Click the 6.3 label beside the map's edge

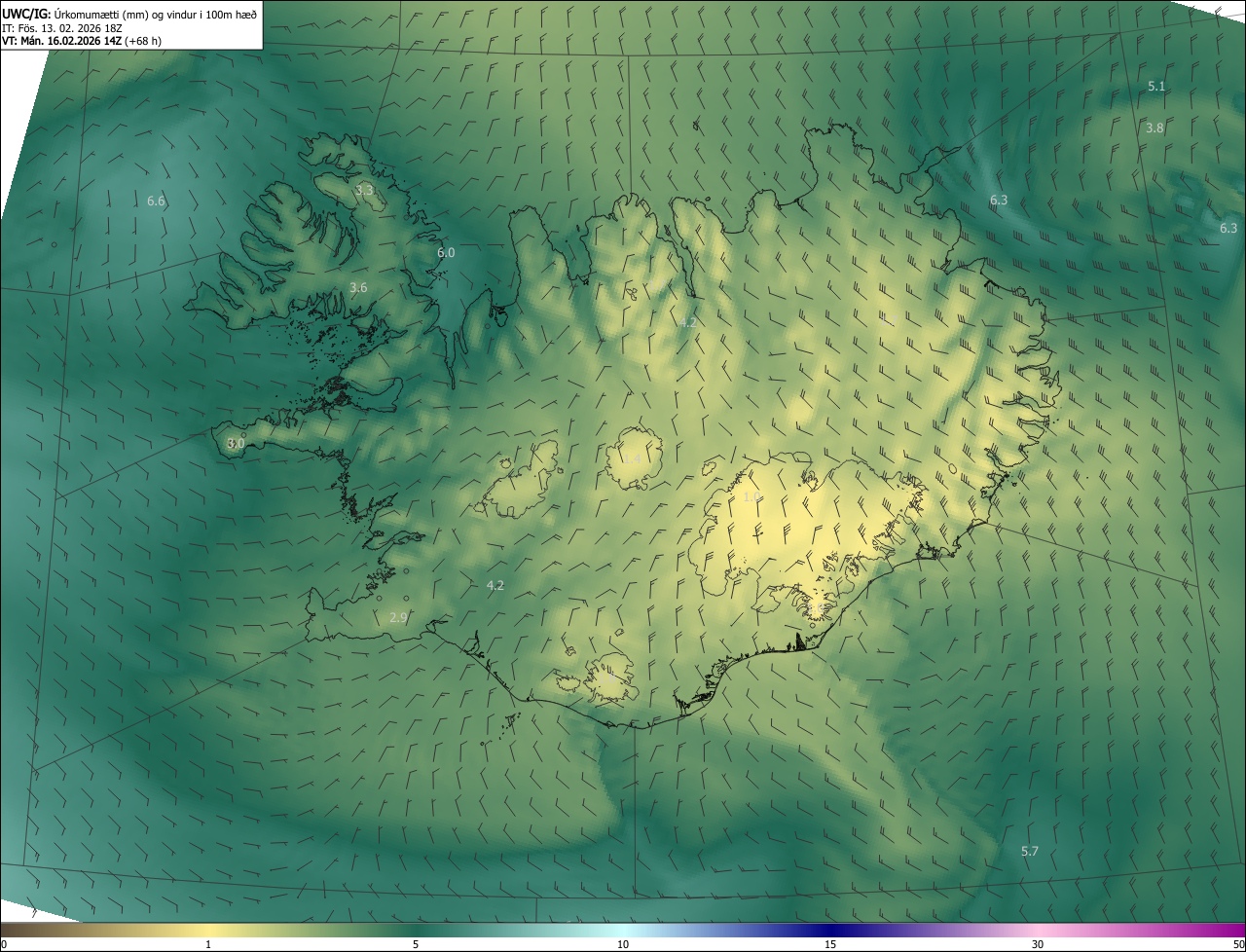(1228, 229)
